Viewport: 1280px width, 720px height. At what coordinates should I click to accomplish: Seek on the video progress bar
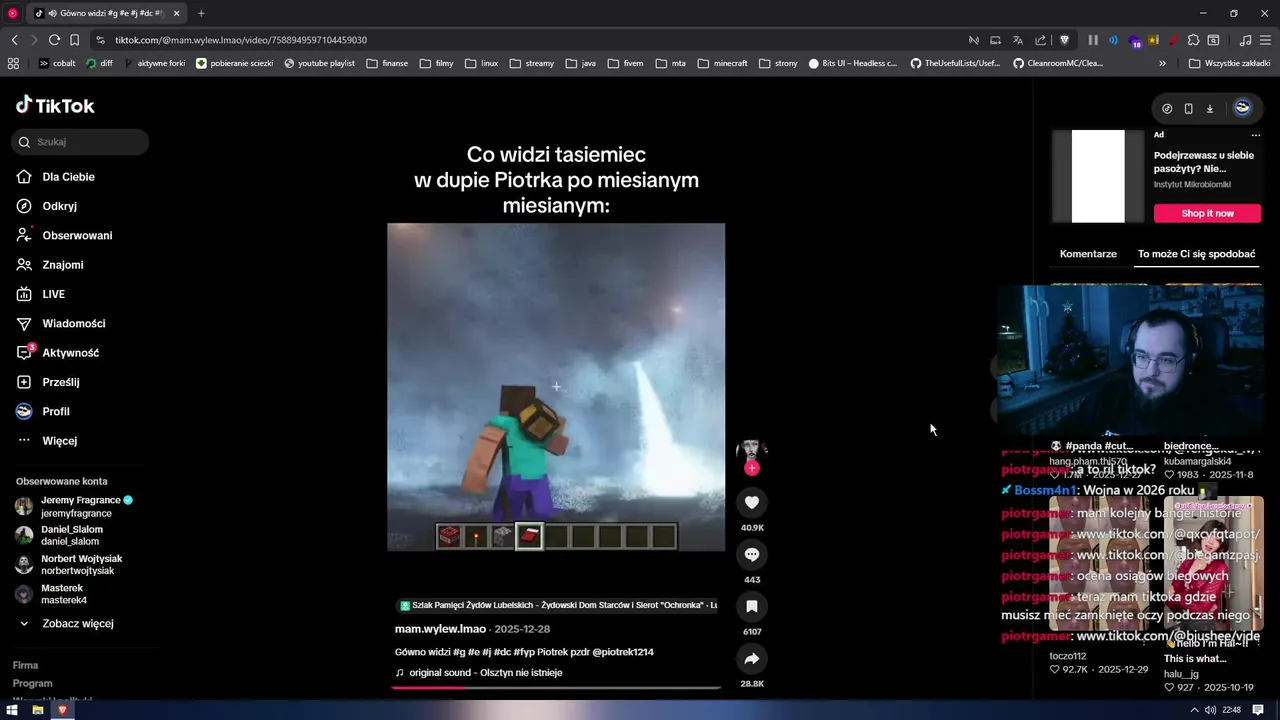[556, 687]
